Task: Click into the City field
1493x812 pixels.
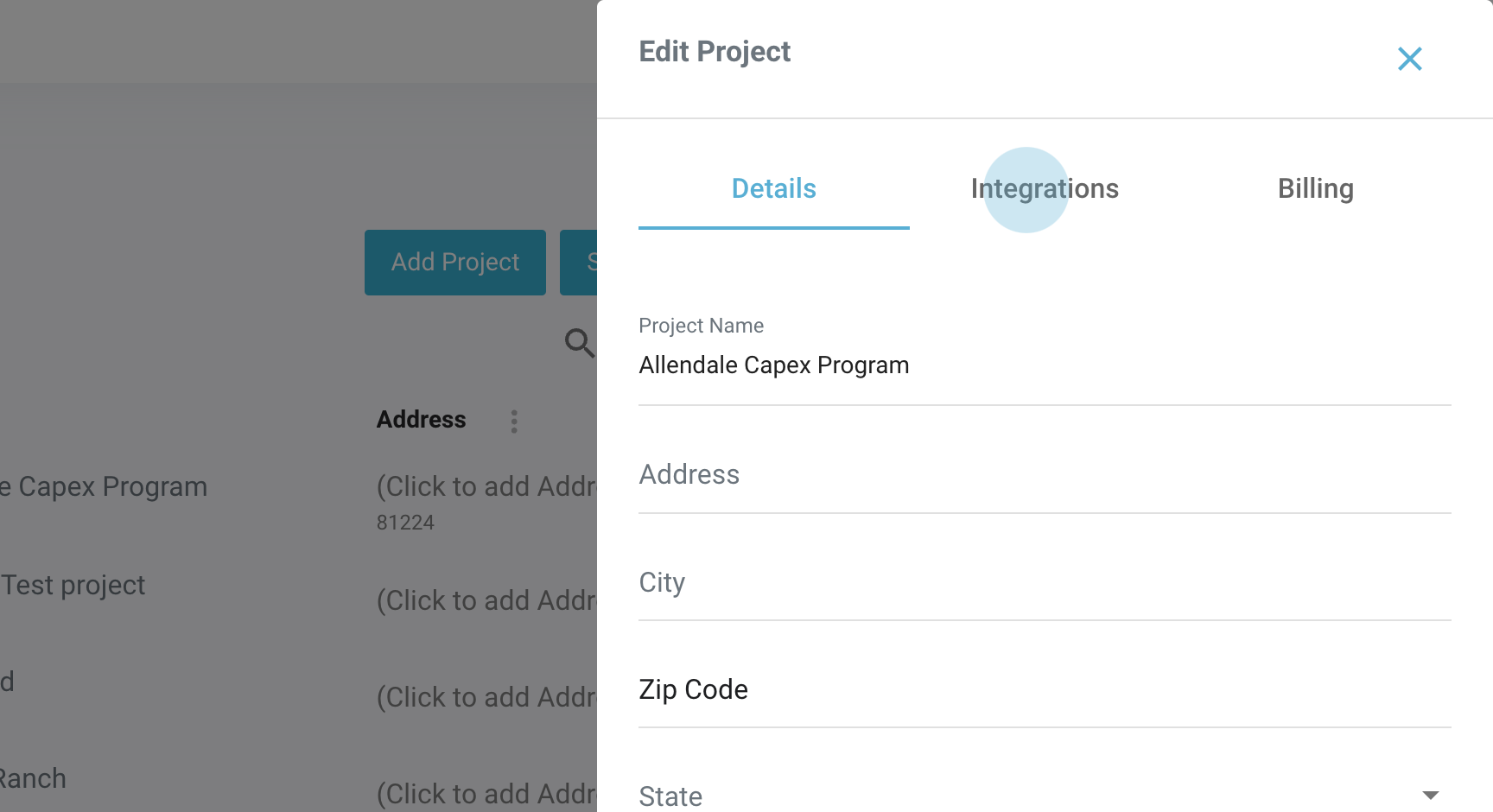Action: pyautogui.click(x=1044, y=583)
